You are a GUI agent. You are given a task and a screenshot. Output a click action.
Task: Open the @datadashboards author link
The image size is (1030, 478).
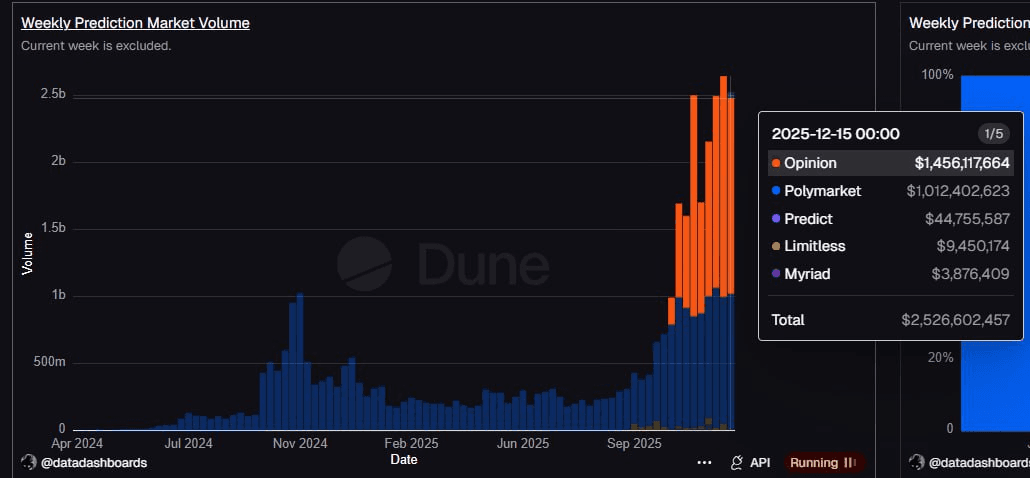pos(93,462)
